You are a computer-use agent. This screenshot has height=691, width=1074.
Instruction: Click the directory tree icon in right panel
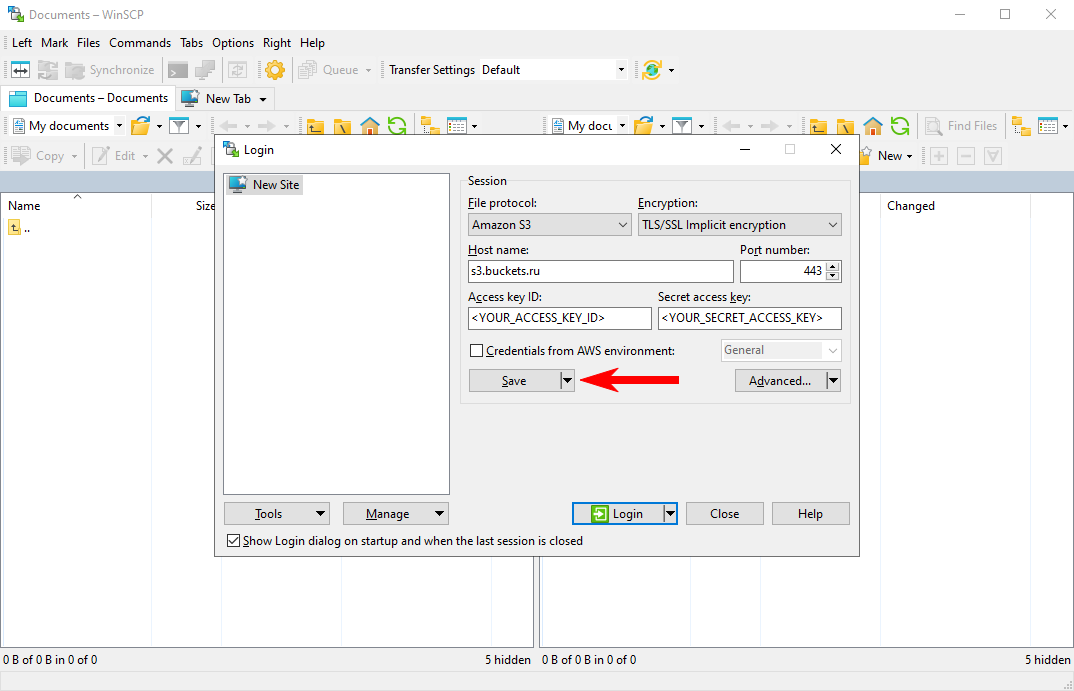click(x=1021, y=126)
